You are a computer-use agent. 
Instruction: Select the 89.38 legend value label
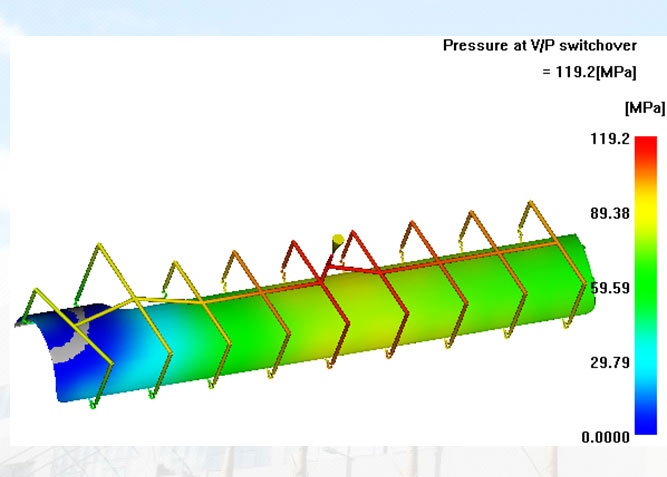(x=609, y=214)
